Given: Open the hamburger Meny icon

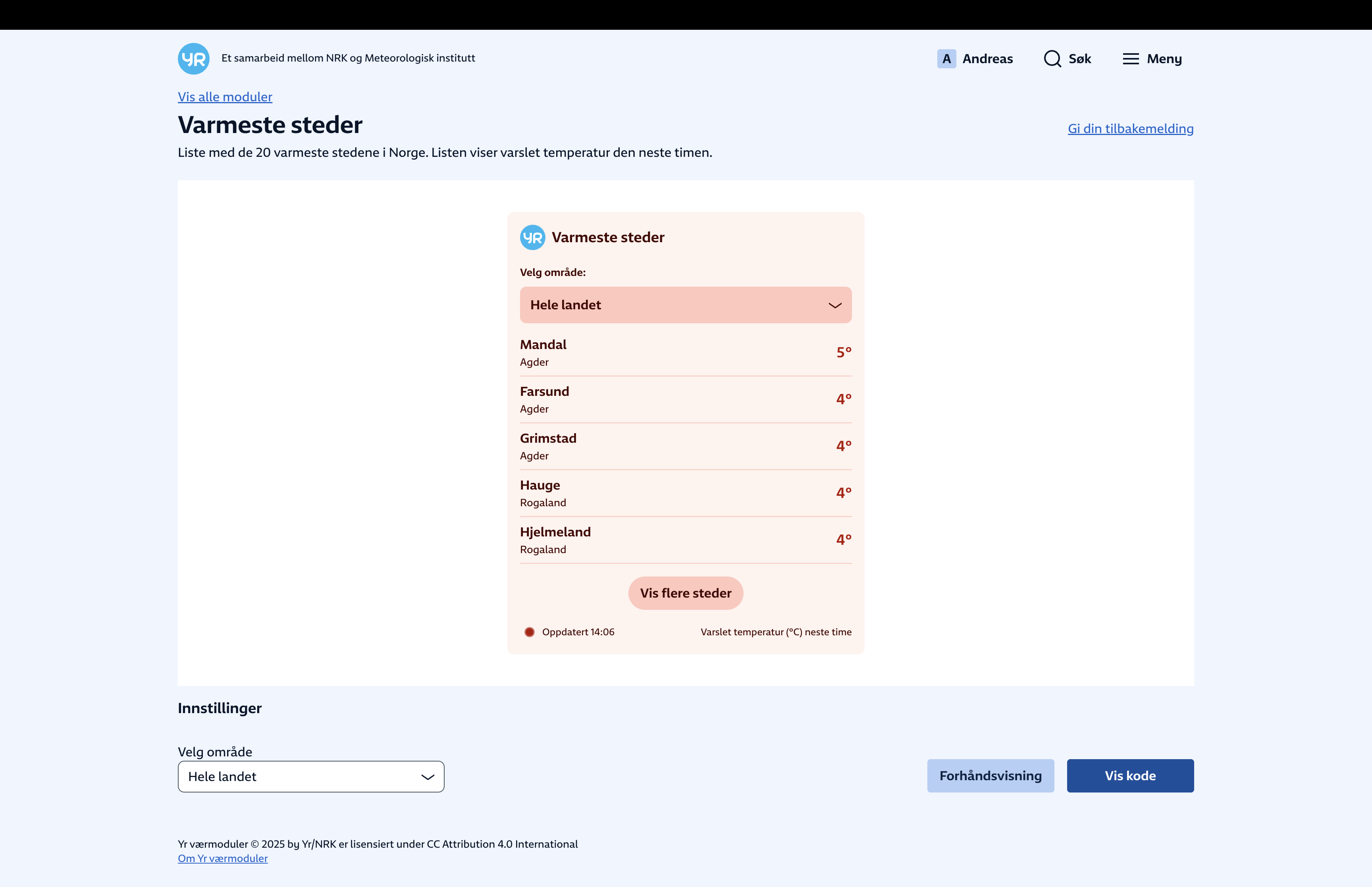Looking at the screenshot, I should click(x=1130, y=59).
